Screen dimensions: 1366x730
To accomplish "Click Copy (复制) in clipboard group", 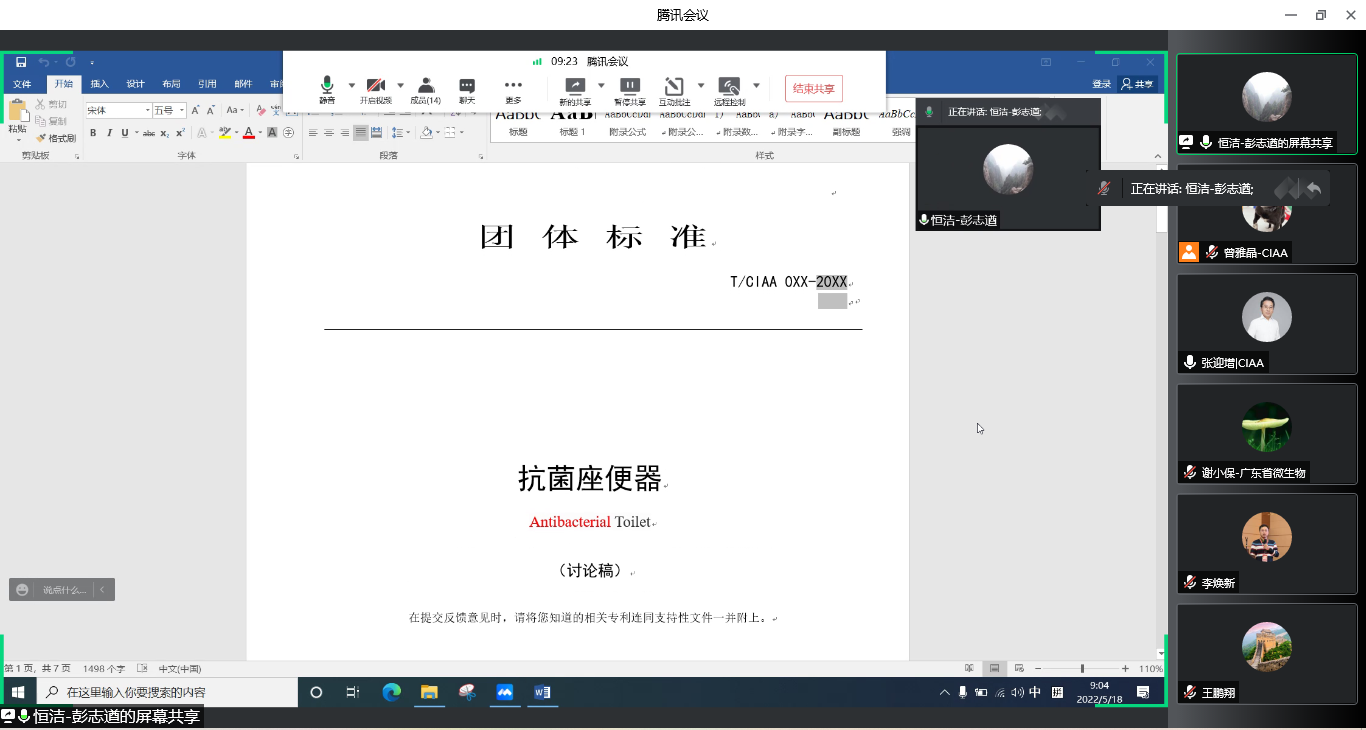I will tap(52, 121).
